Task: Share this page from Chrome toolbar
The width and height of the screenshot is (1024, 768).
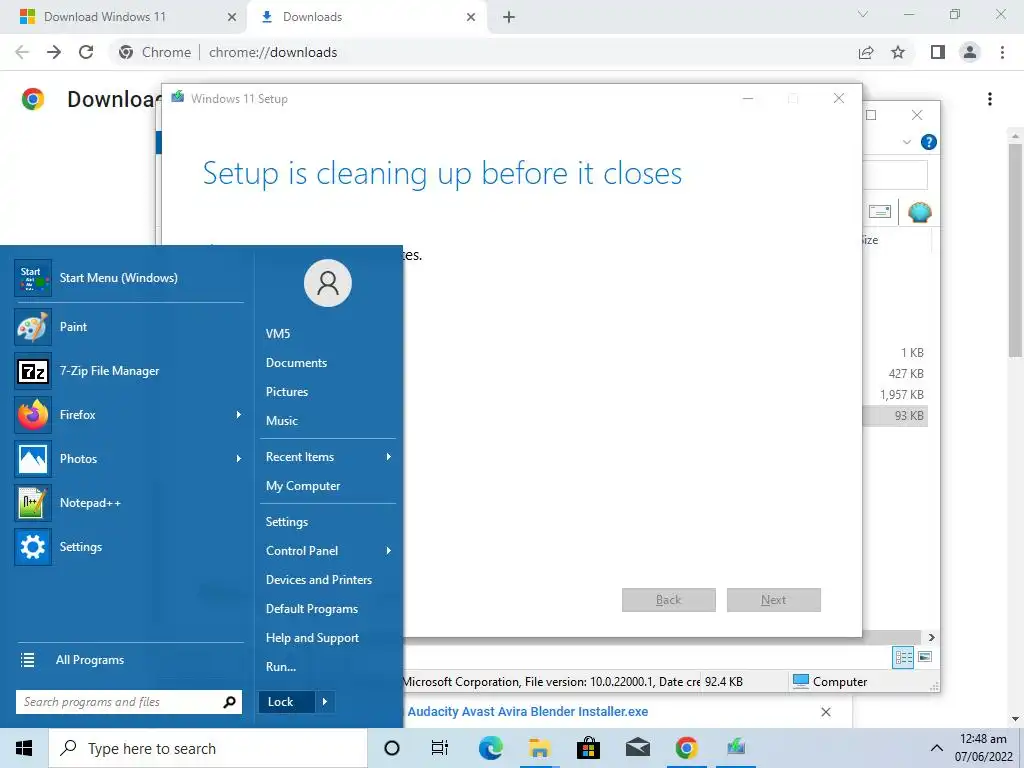Action: pyautogui.click(x=866, y=52)
